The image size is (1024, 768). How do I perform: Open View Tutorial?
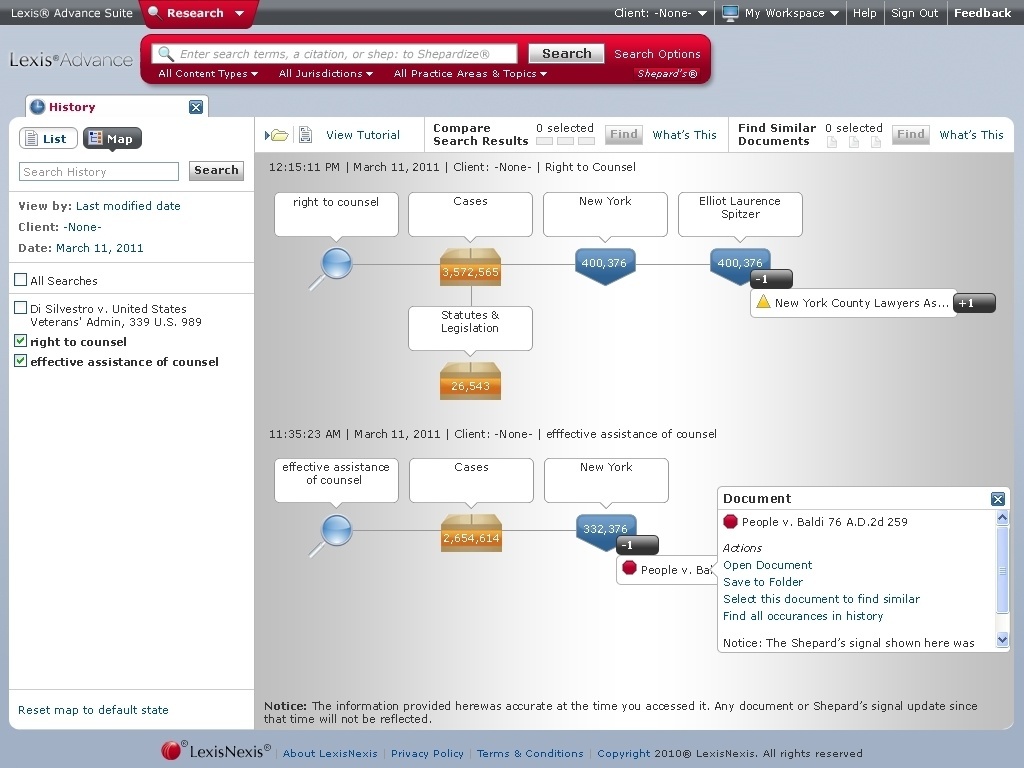click(363, 135)
